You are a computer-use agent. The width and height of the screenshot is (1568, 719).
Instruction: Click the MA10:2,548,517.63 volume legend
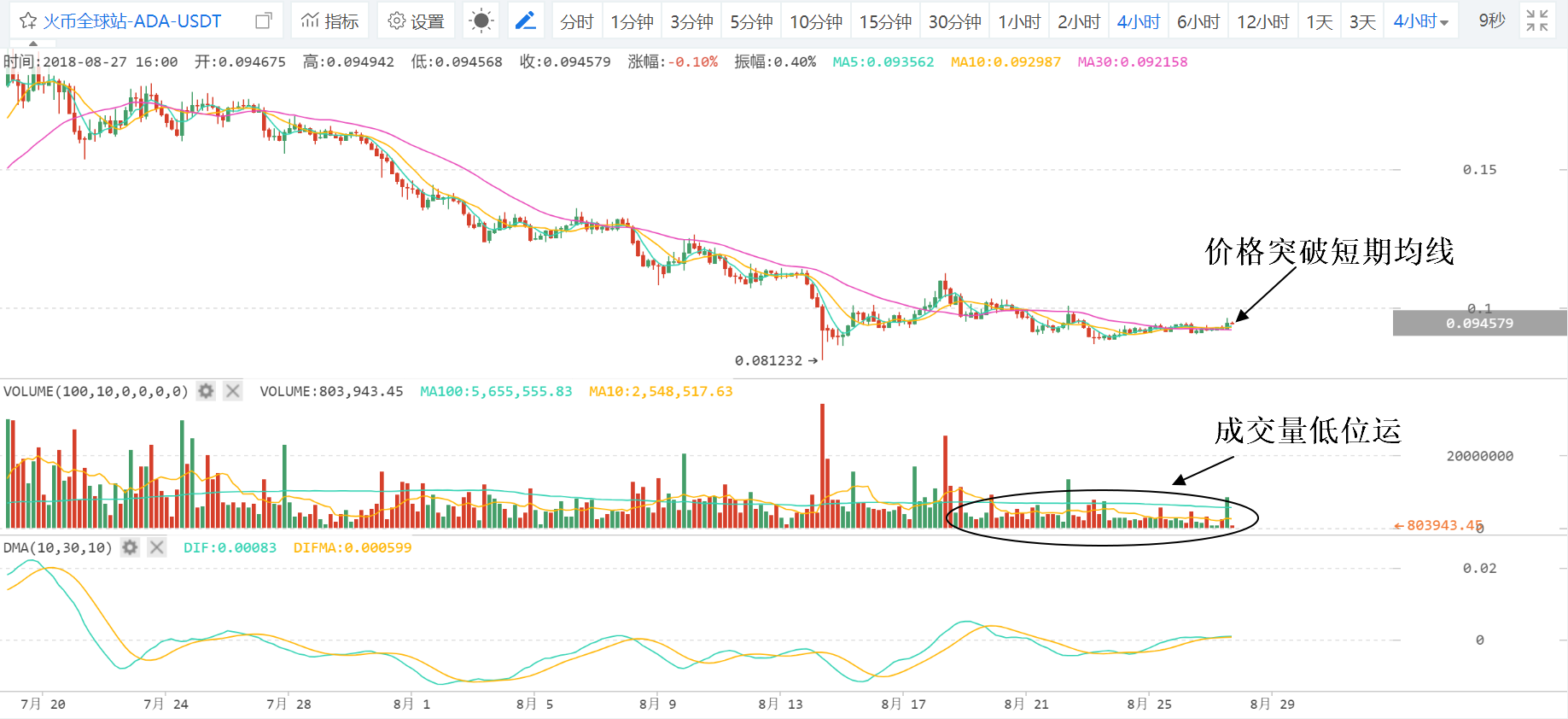(x=661, y=391)
